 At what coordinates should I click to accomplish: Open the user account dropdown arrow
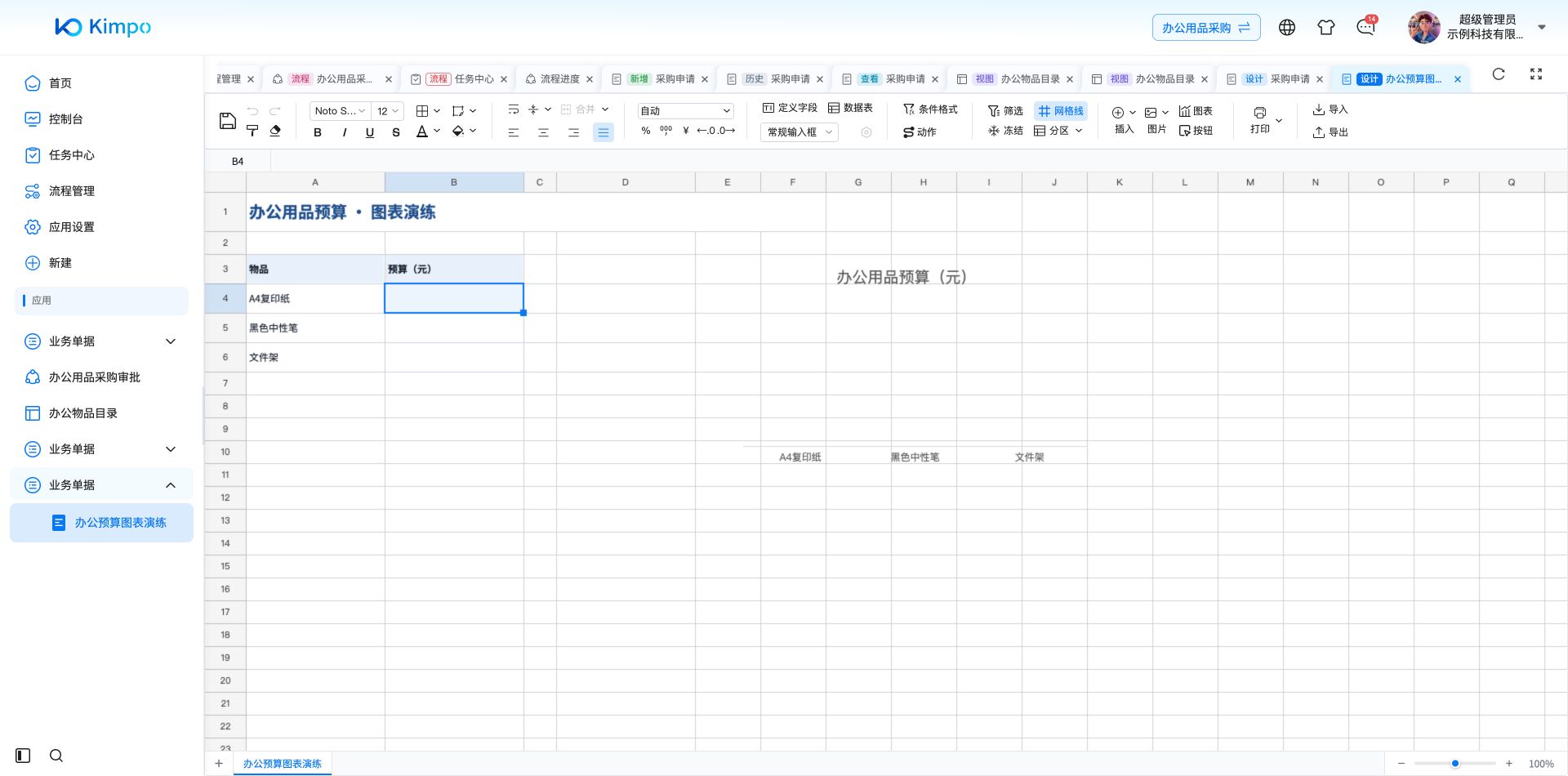pyautogui.click(x=1542, y=28)
